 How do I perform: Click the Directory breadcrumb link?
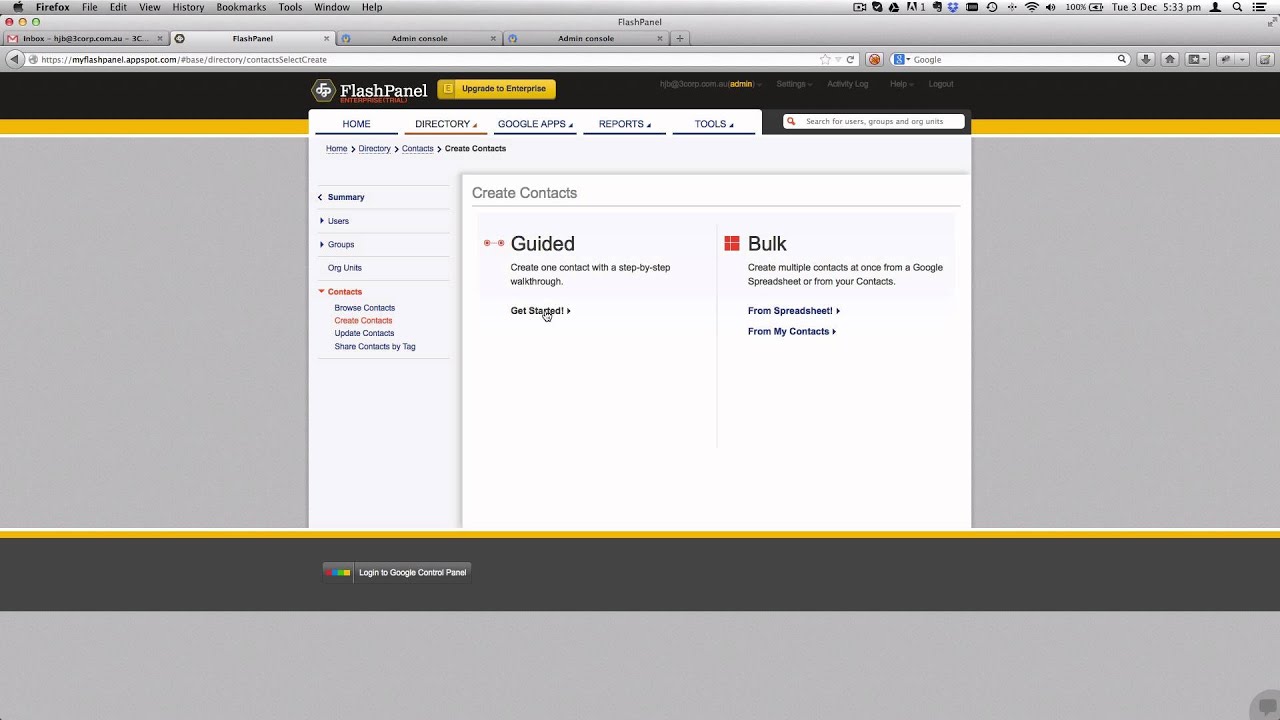click(374, 149)
